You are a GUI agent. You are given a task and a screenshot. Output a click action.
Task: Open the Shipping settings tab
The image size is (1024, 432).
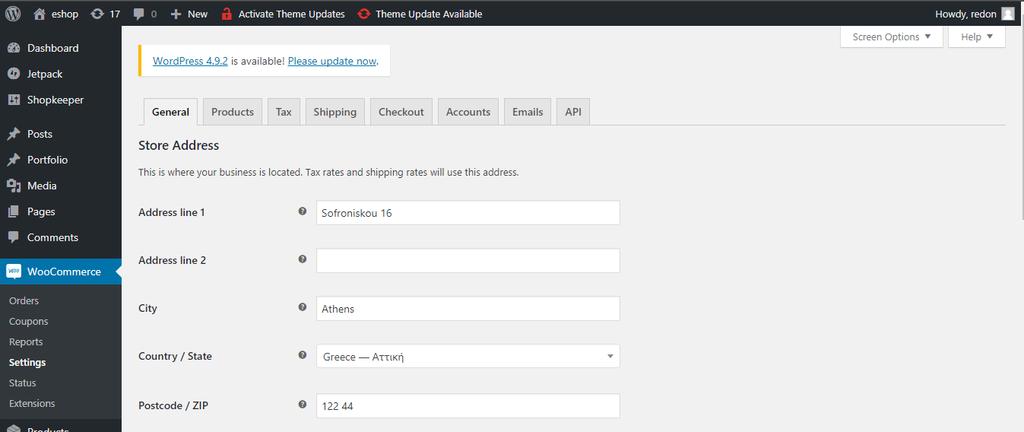coord(335,112)
